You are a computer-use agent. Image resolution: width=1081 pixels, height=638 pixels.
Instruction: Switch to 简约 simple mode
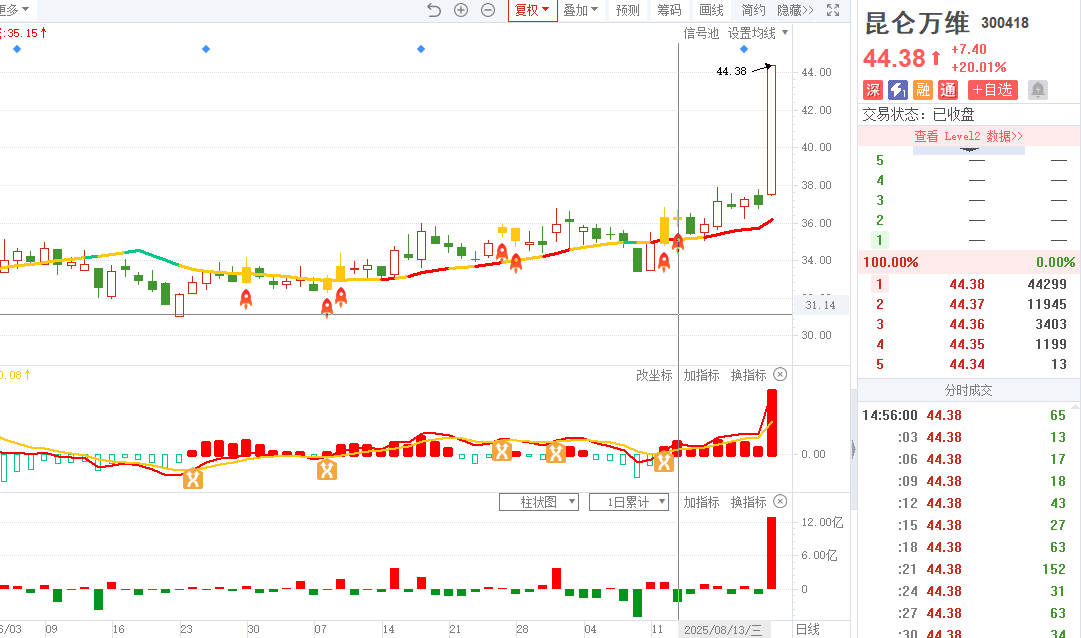[753, 10]
